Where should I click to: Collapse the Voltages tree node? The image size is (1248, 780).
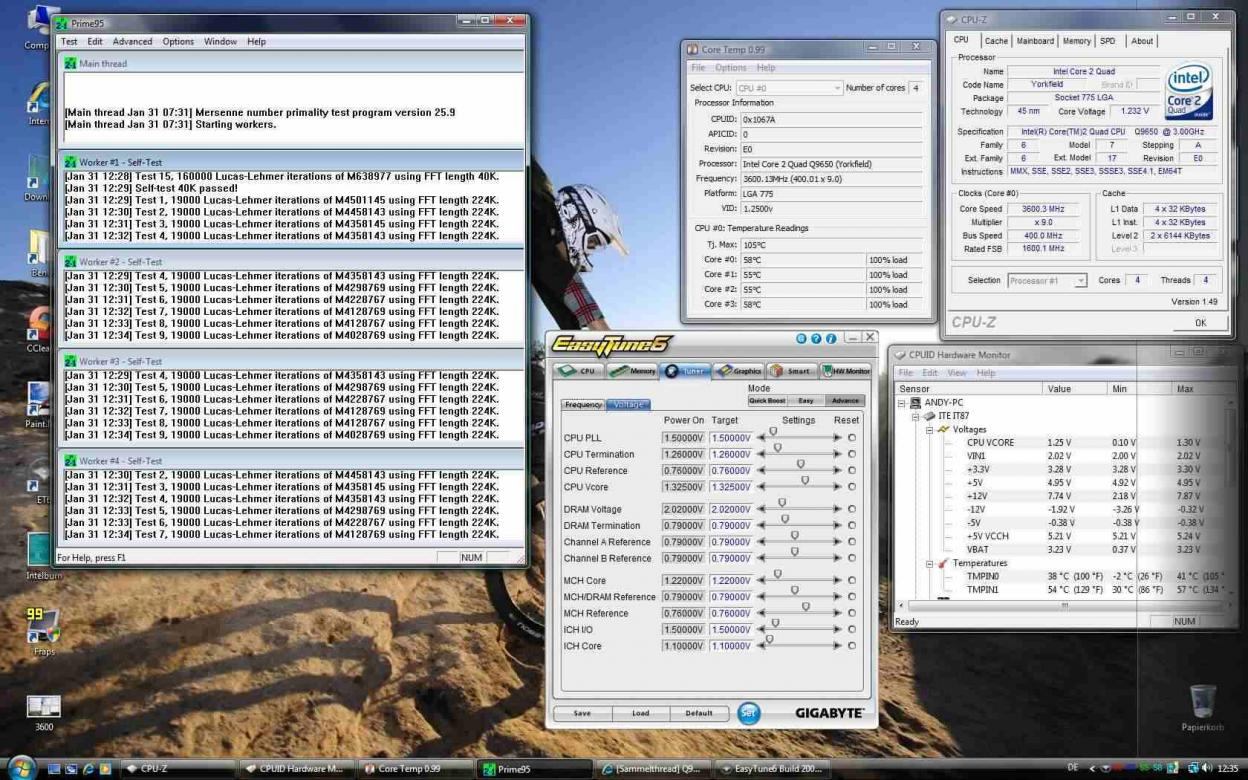tap(930, 430)
